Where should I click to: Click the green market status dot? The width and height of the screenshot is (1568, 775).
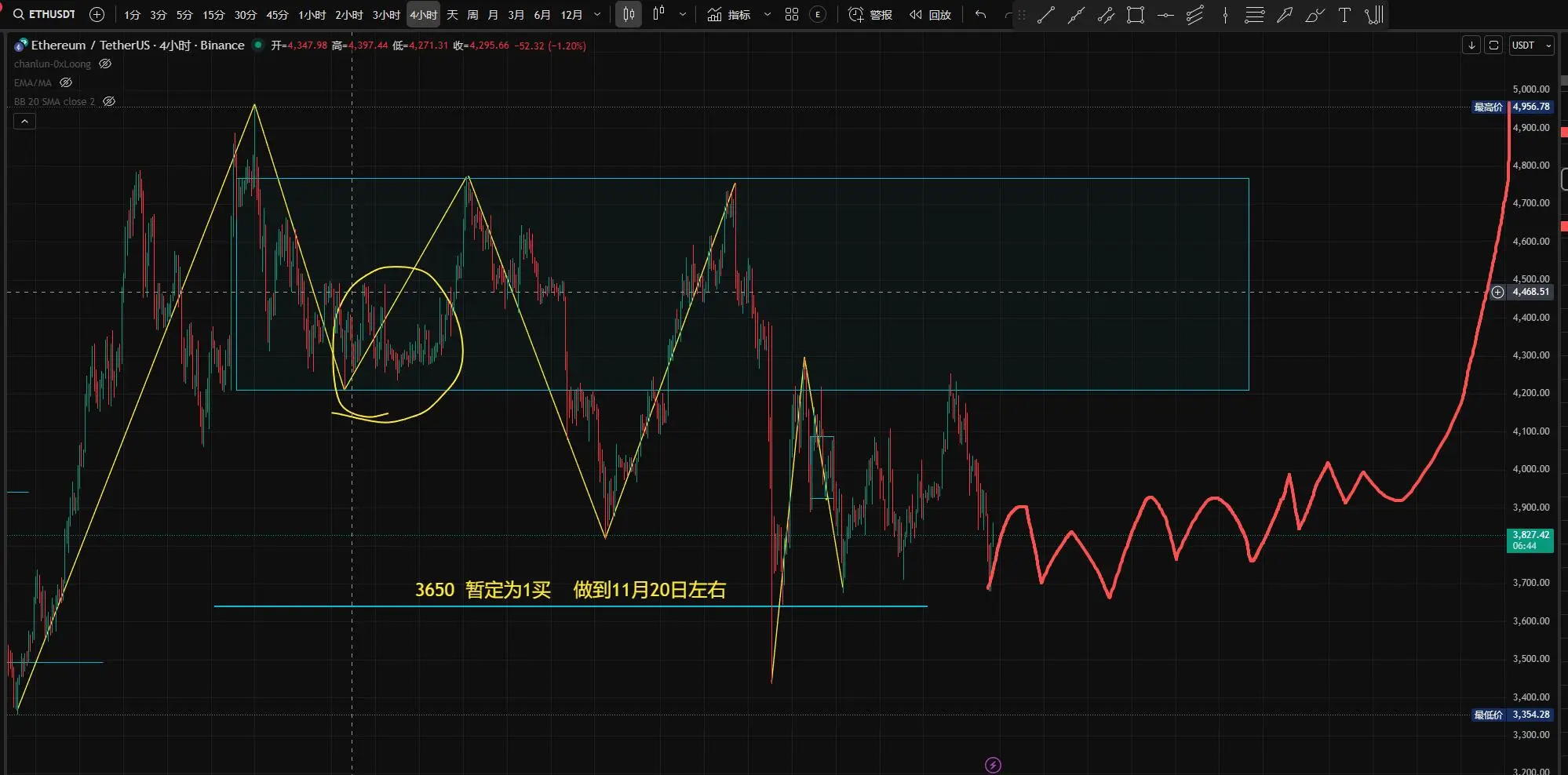click(257, 45)
